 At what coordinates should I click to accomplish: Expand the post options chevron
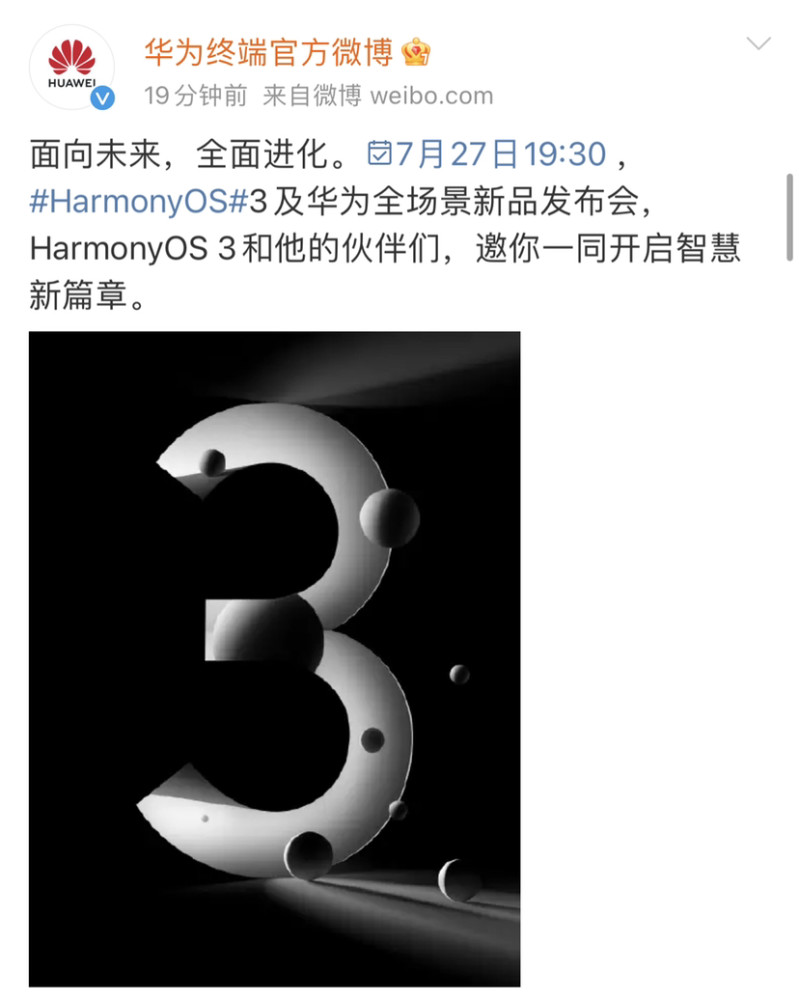[x=758, y=43]
